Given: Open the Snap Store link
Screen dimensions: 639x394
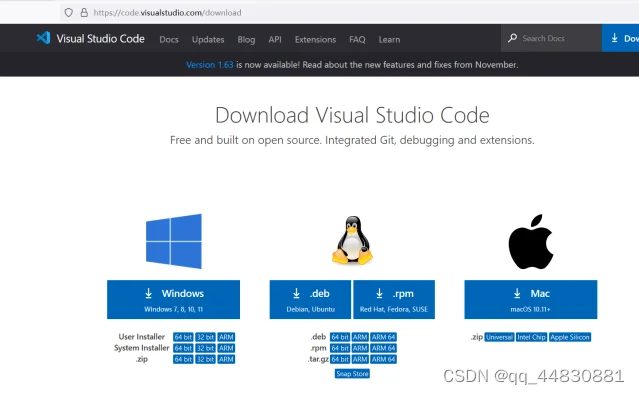Looking at the screenshot, I should (352, 374).
